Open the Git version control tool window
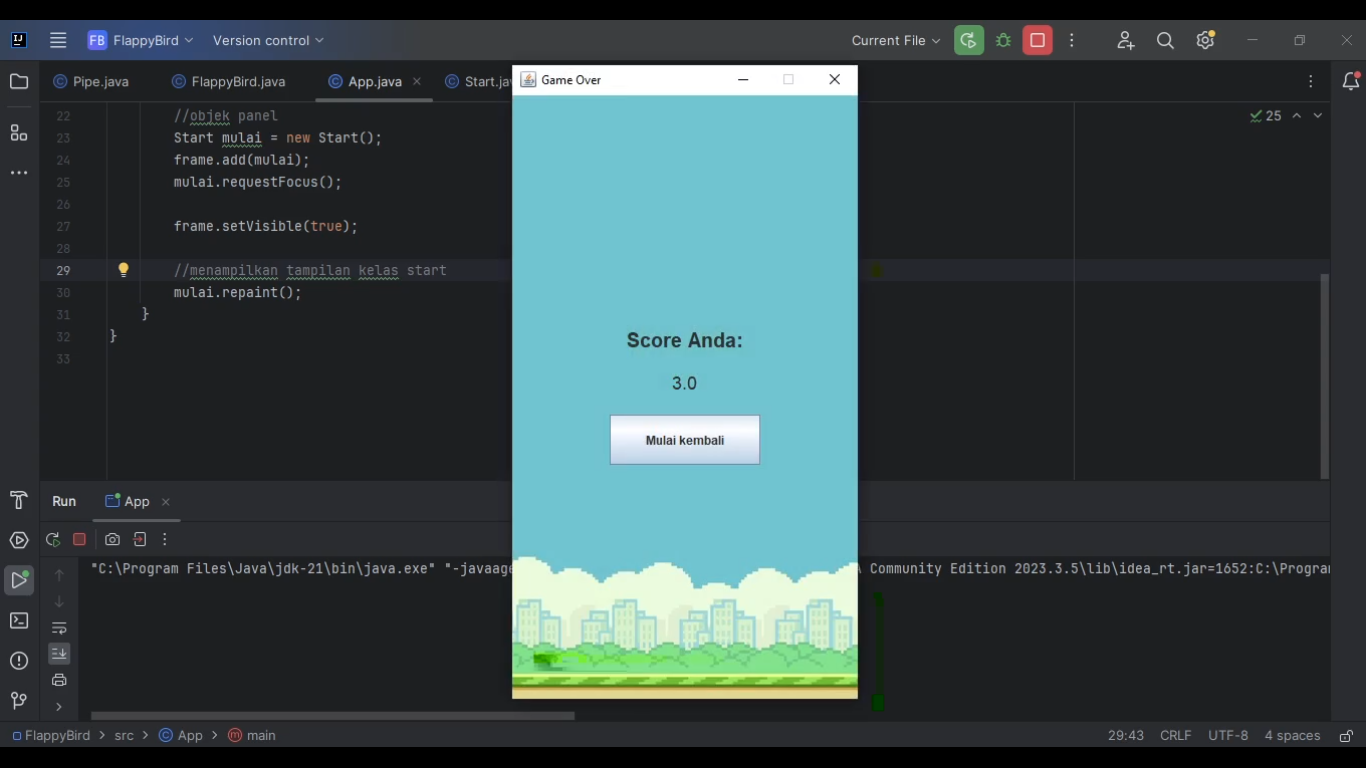The image size is (1366, 768). coord(19,701)
